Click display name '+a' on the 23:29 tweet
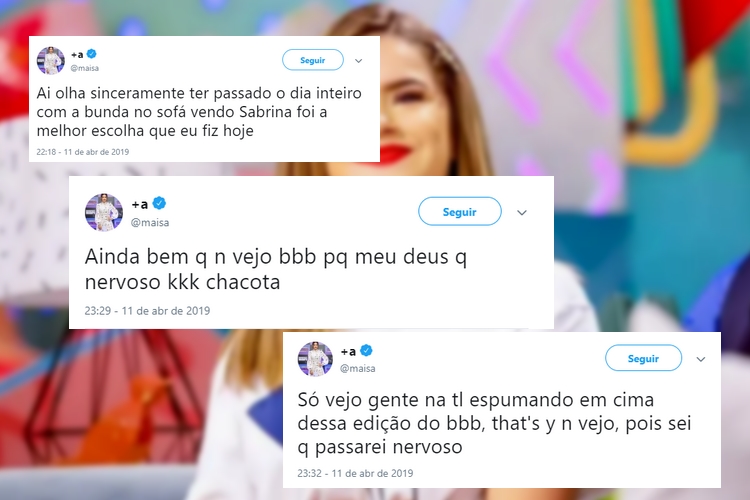750x500 pixels. [x=140, y=204]
